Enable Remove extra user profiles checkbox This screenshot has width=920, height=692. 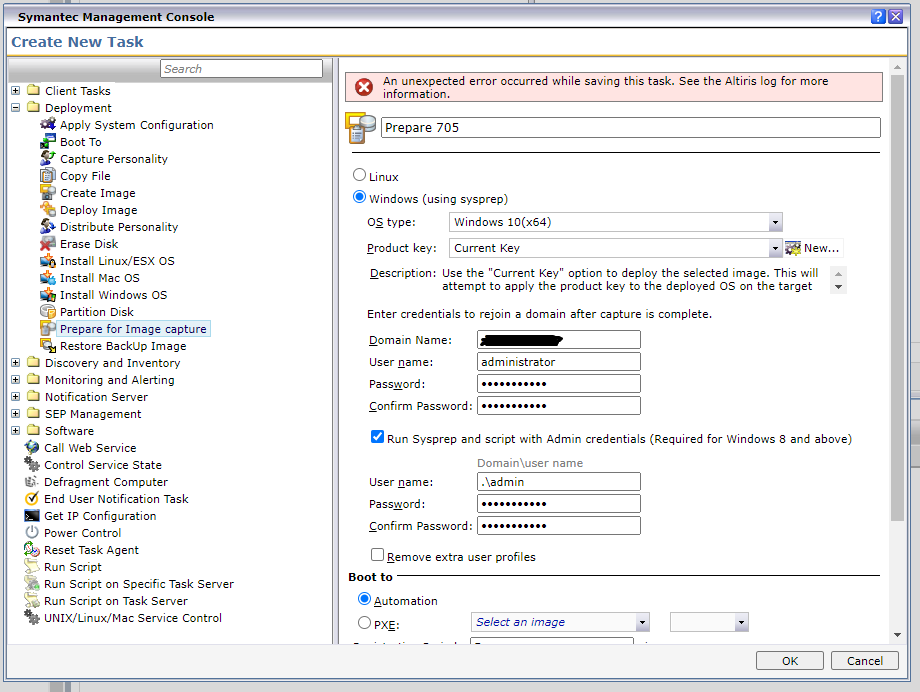pyautogui.click(x=377, y=555)
